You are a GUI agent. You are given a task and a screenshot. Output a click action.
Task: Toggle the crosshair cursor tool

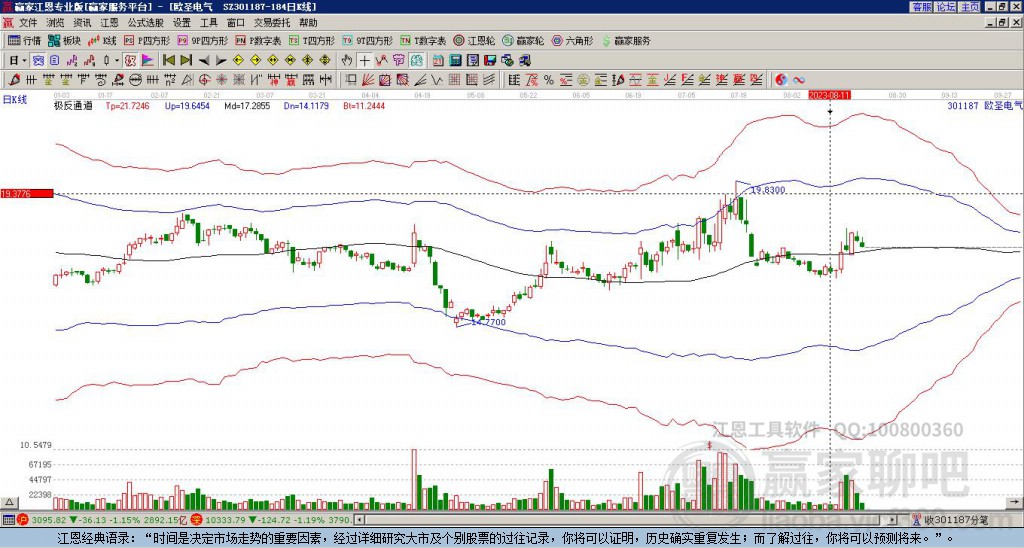(364, 60)
